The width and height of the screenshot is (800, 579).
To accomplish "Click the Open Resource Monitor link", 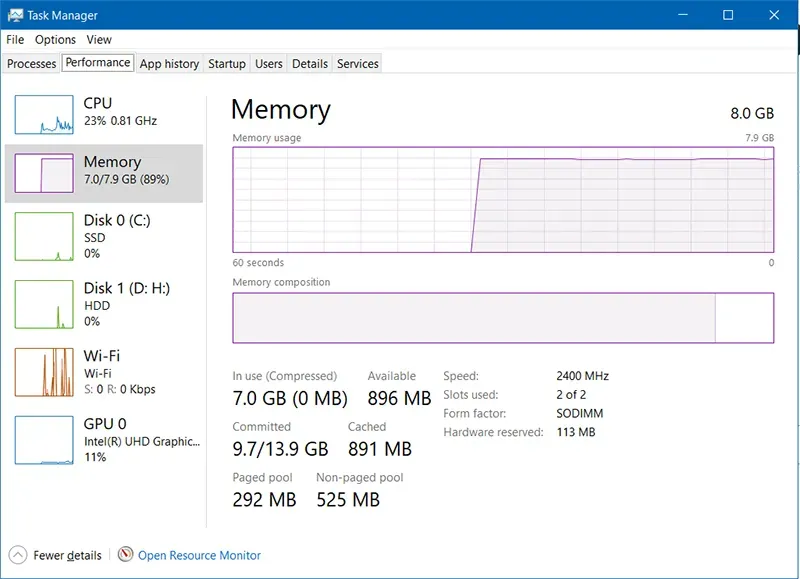I will tap(199, 555).
